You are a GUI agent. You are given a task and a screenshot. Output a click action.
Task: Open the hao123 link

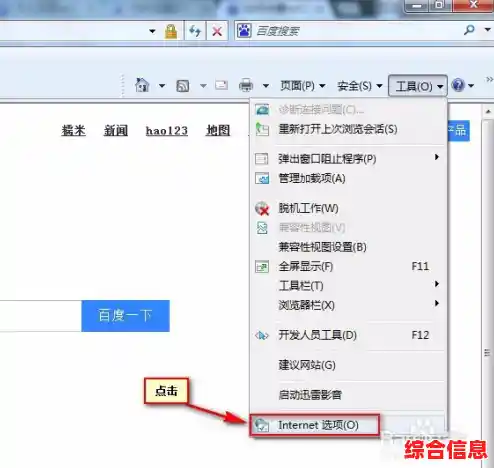click(x=167, y=130)
